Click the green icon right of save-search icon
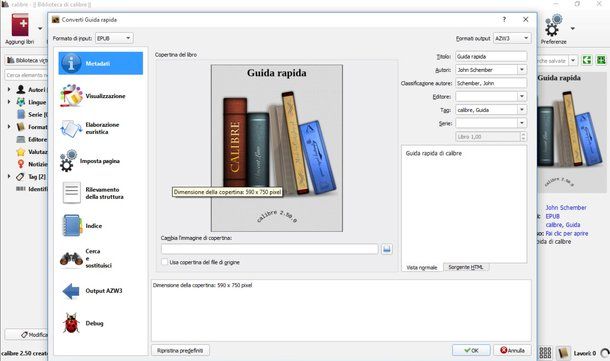 pos(601,60)
